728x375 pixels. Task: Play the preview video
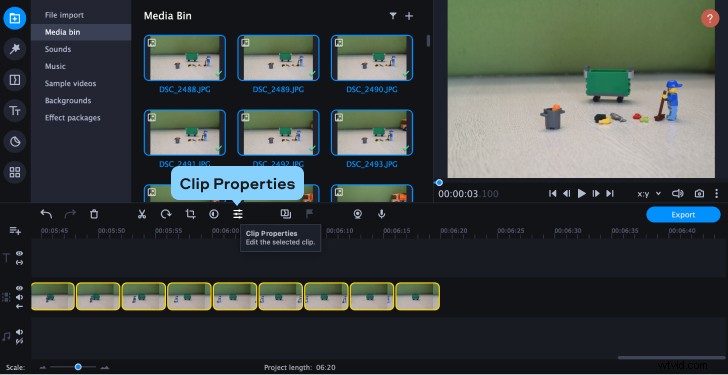tap(581, 194)
